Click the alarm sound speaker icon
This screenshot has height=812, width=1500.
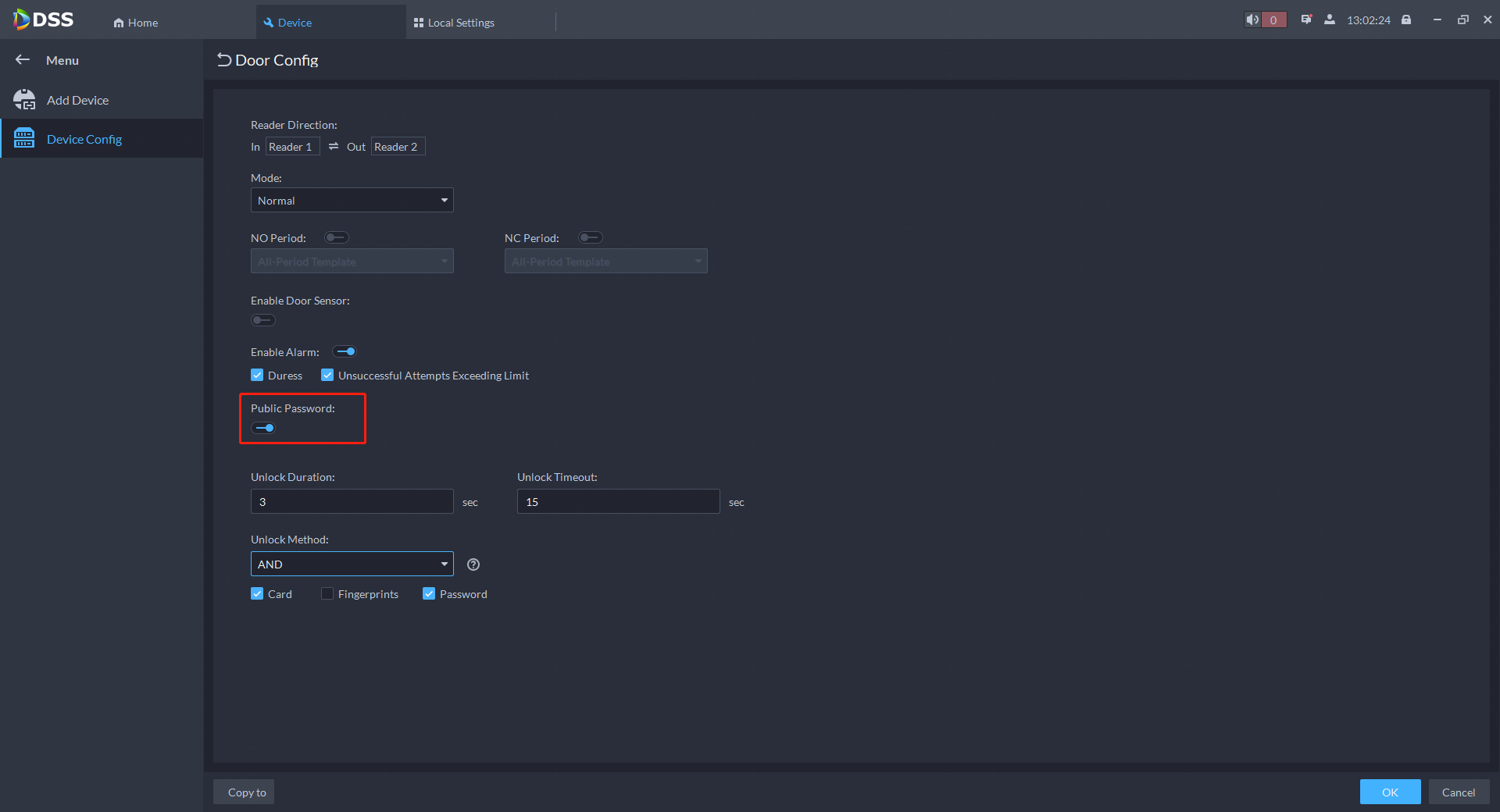tap(1252, 20)
